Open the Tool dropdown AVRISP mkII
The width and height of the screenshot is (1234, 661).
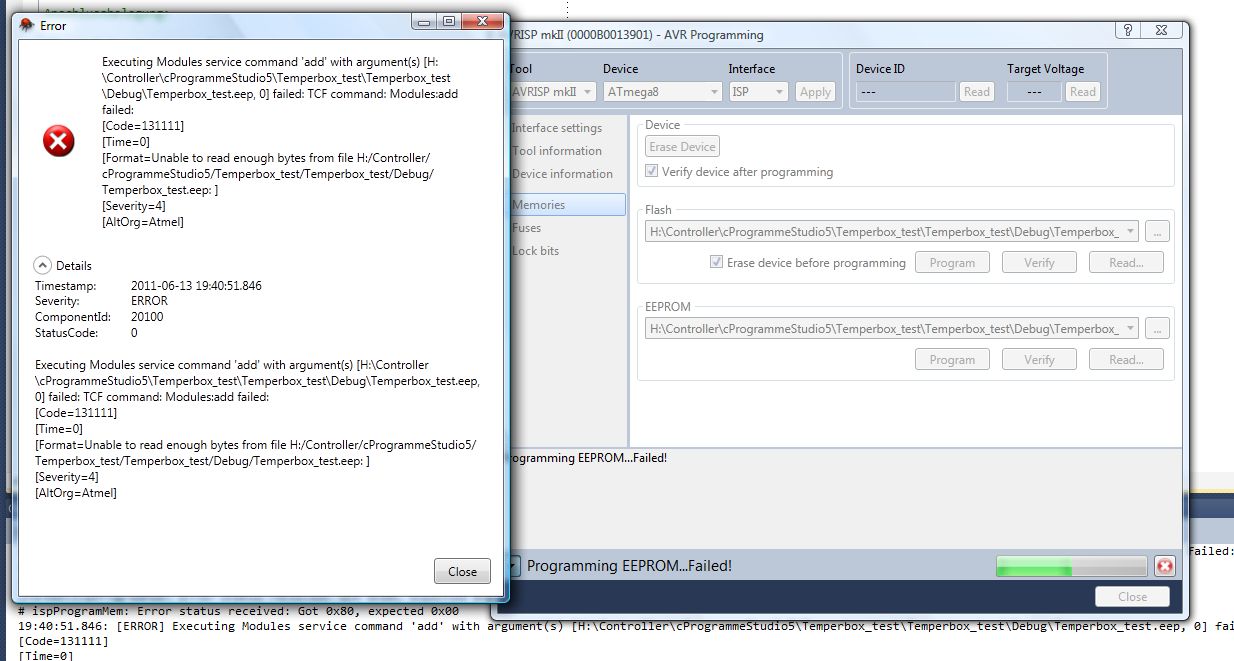click(x=553, y=91)
